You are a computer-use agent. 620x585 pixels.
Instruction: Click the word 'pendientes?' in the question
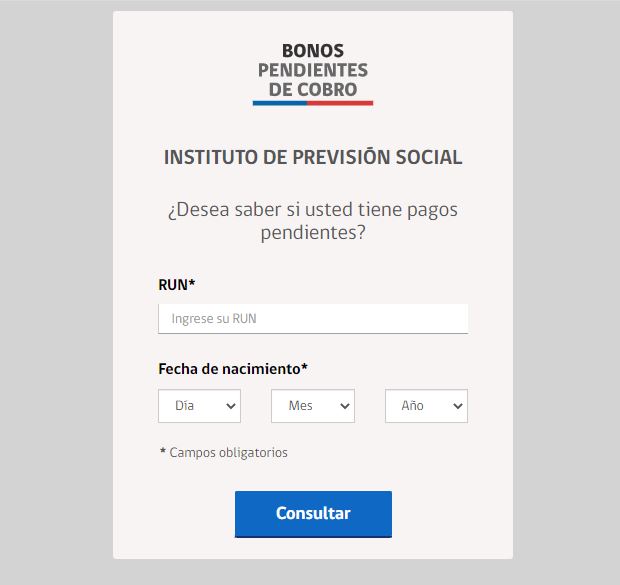pyautogui.click(x=313, y=233)
